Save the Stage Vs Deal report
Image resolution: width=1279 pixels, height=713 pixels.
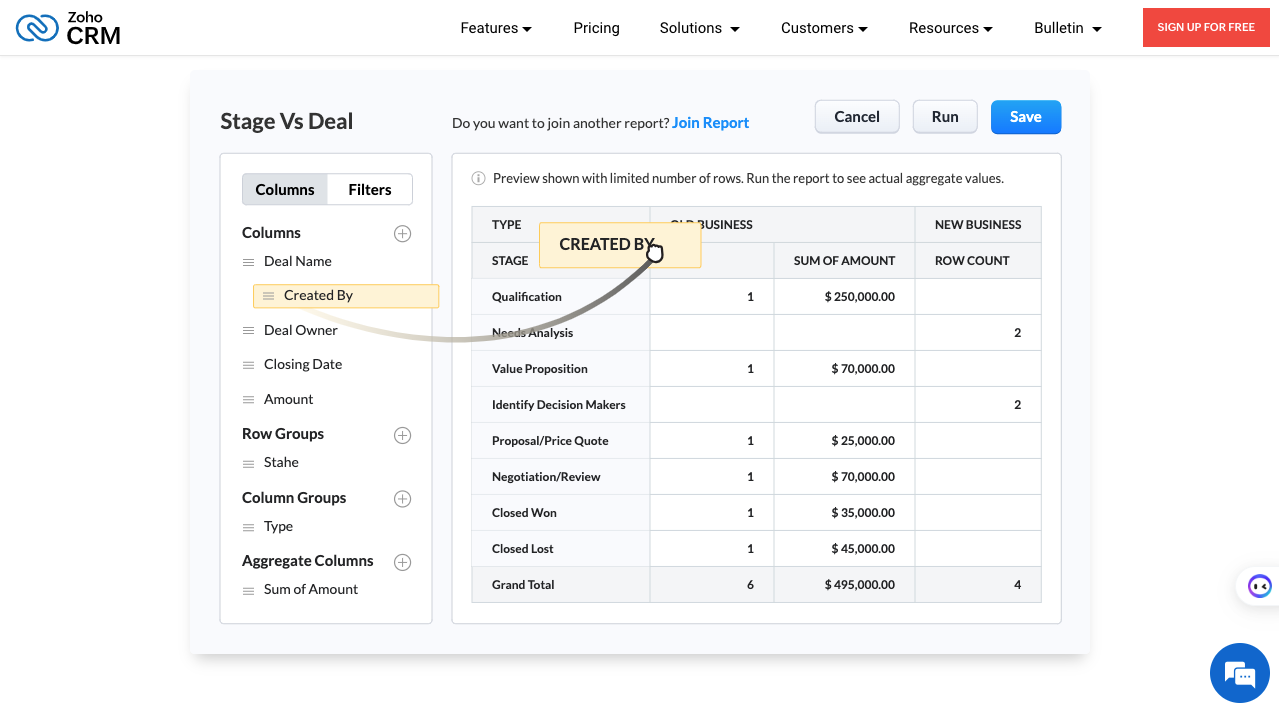point(1026,117)
